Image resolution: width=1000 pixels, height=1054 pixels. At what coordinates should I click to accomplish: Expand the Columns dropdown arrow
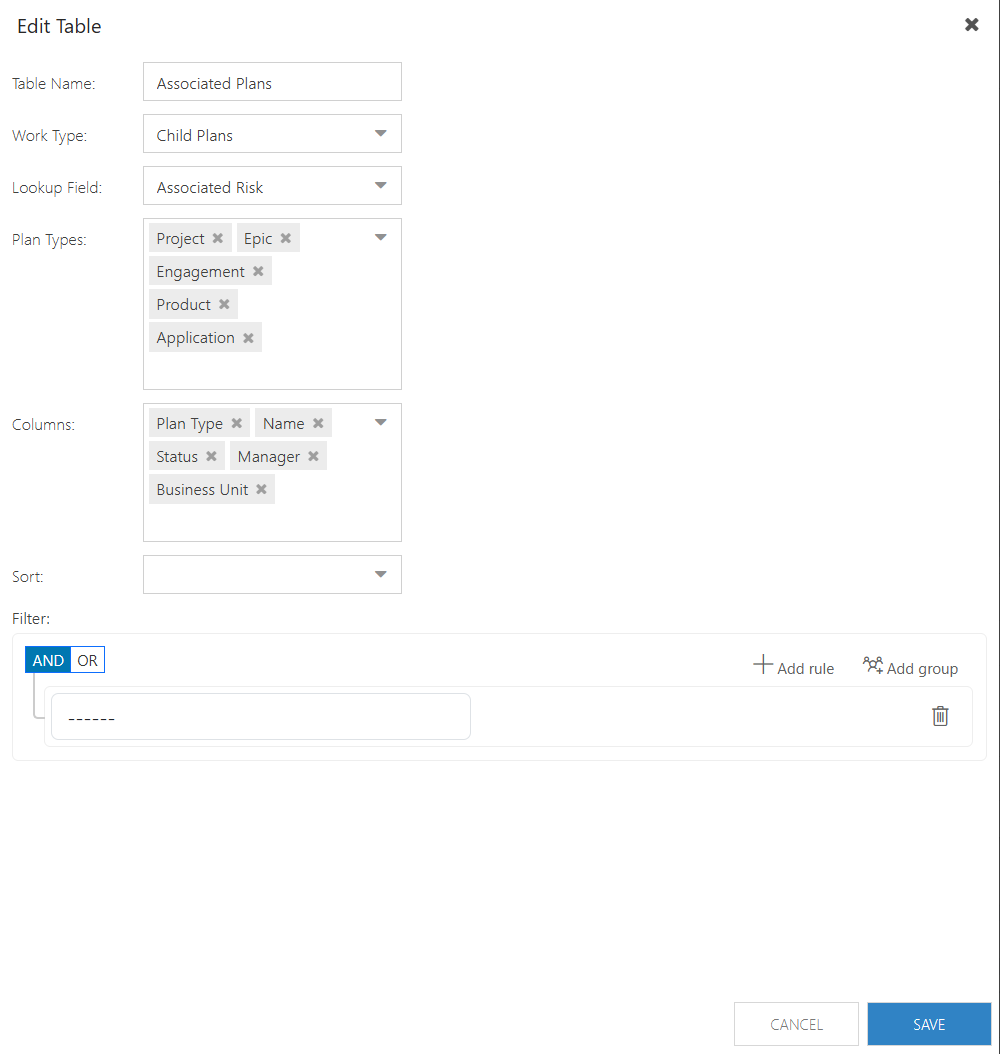pos(380,423)
